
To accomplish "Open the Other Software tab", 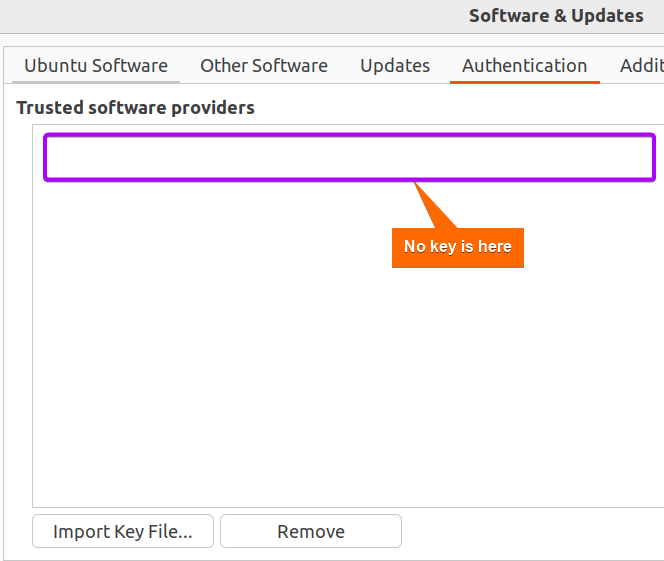I will coord(264,66).
